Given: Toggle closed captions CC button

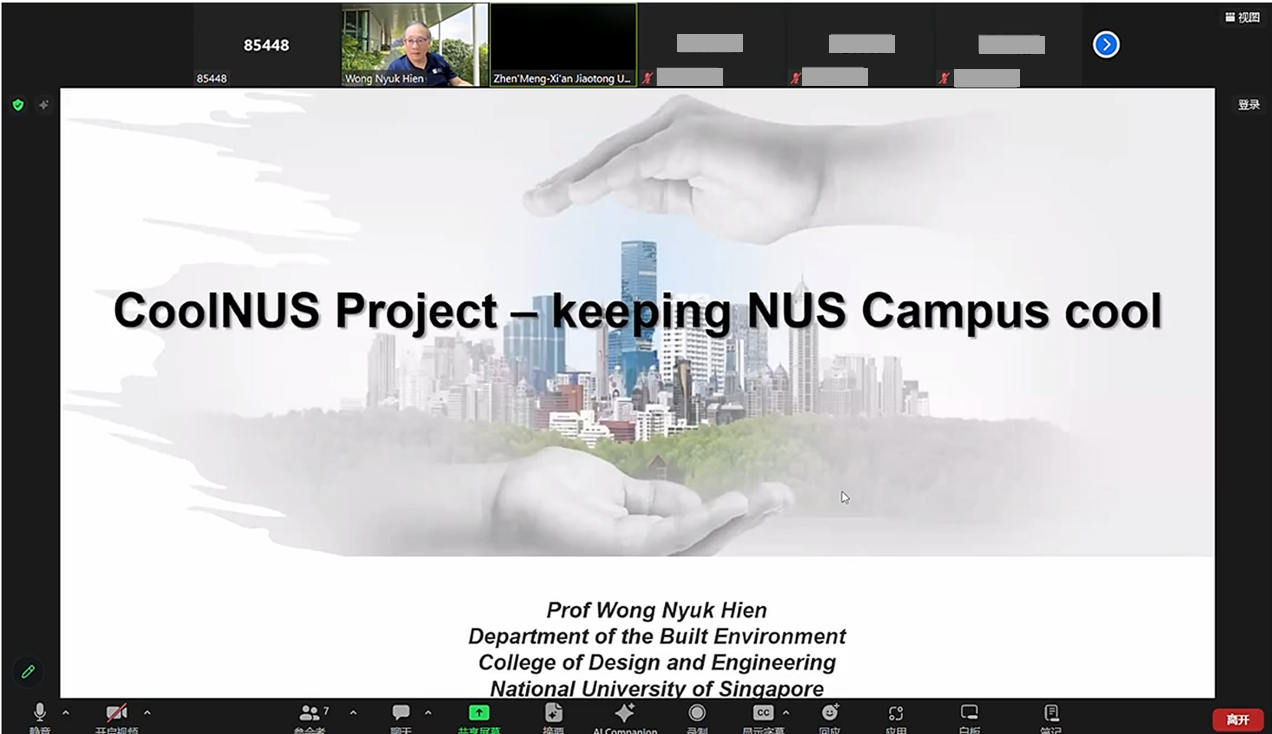Looking at the screenshot, I should (763, 715).
